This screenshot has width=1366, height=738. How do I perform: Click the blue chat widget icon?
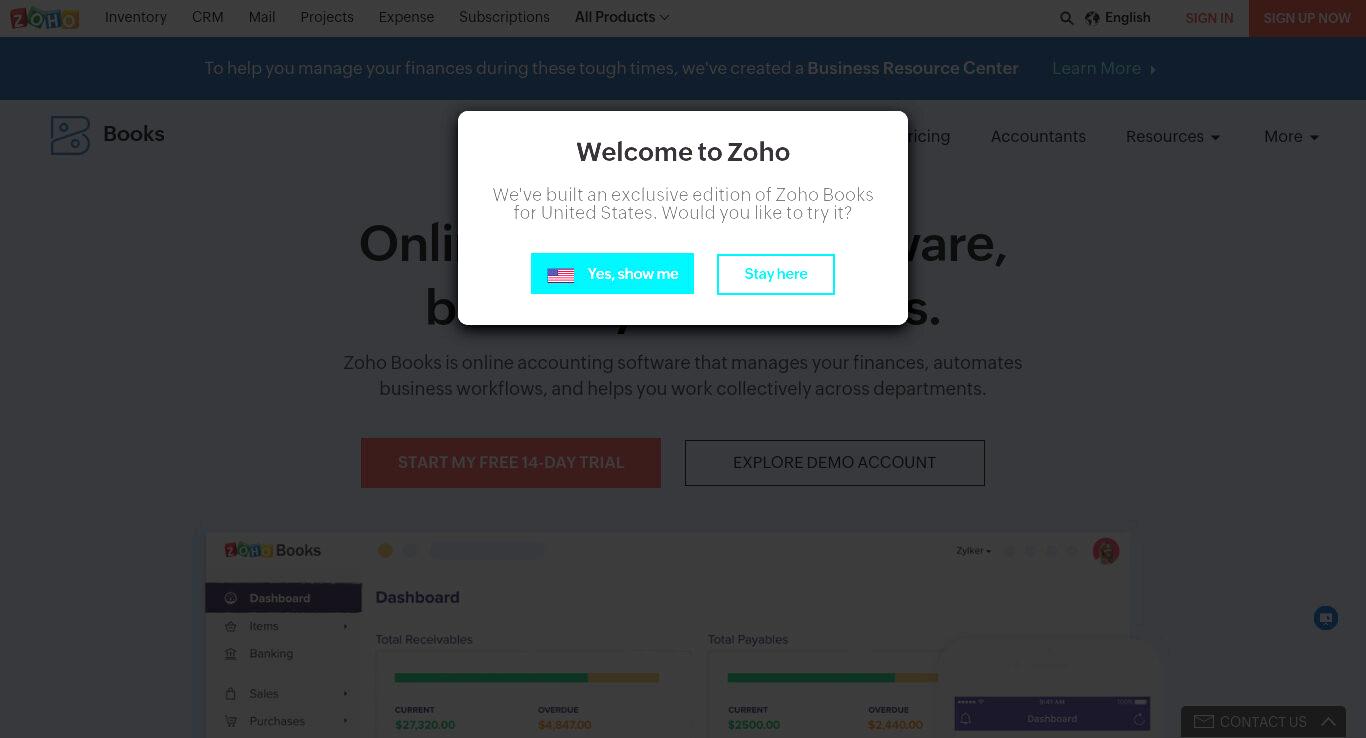coord(1326,618)
